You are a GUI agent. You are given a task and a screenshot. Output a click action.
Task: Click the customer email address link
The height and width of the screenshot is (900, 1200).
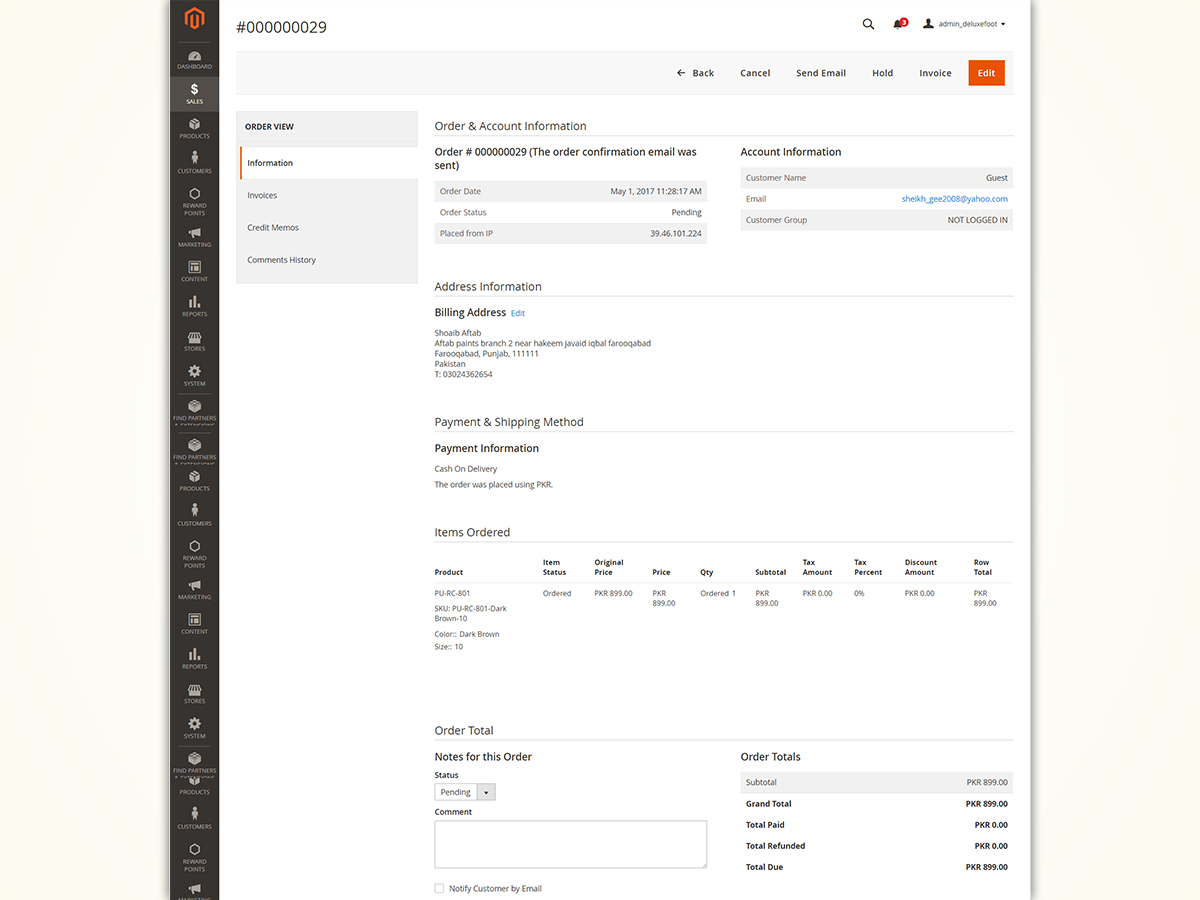(x=954, y=199)
